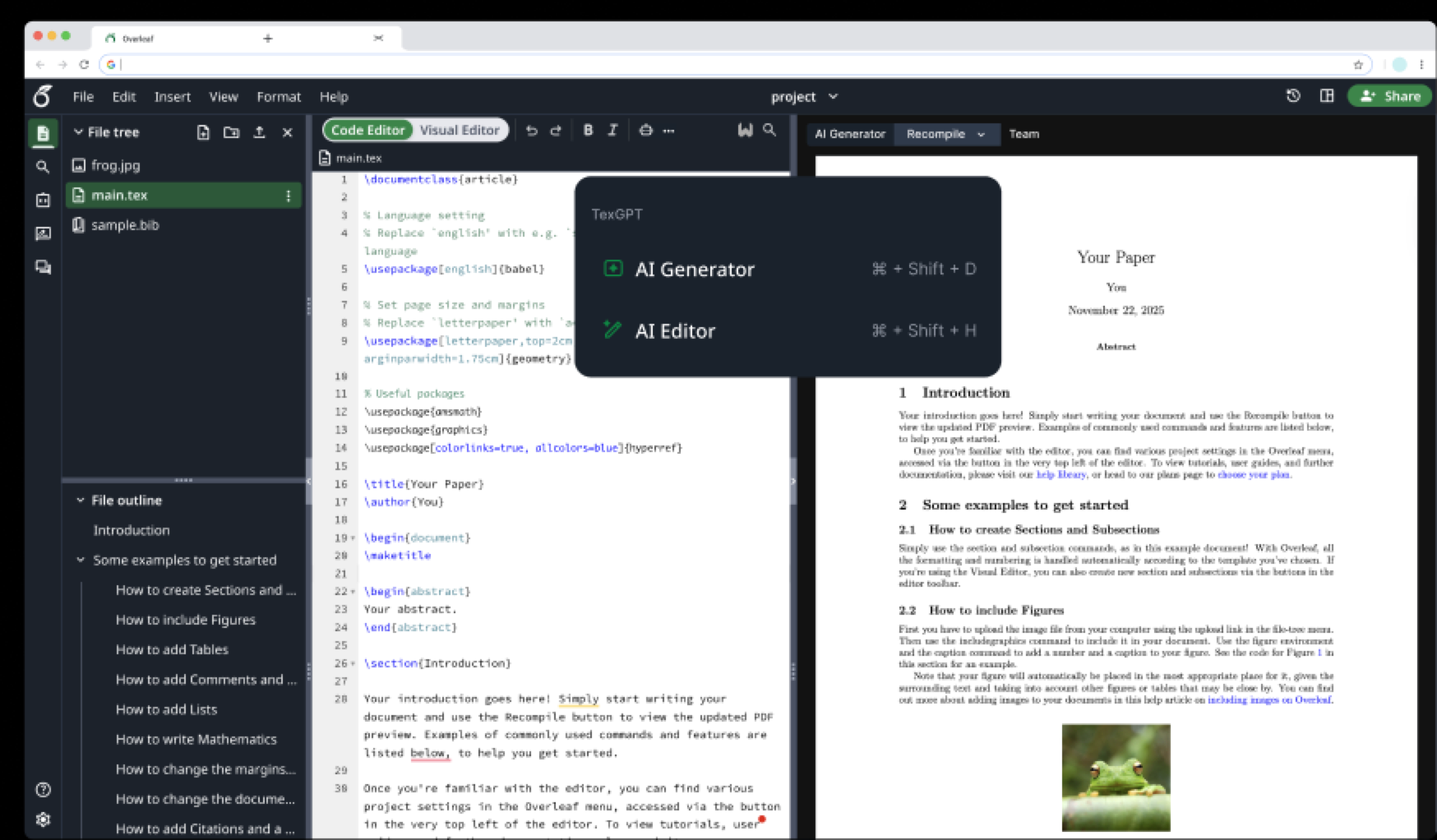The image size is (1437, 840).
Task: Open the Help menu
Action: (334, 96)
